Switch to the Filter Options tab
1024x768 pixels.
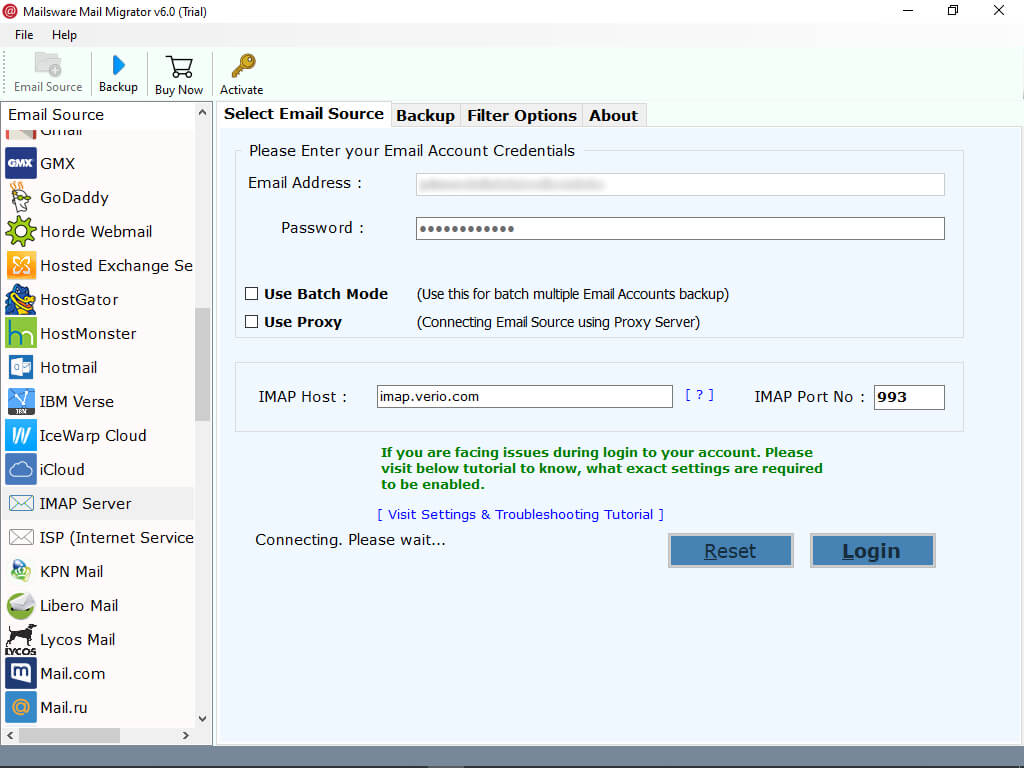pyautogui.click(x=521, y=114)
